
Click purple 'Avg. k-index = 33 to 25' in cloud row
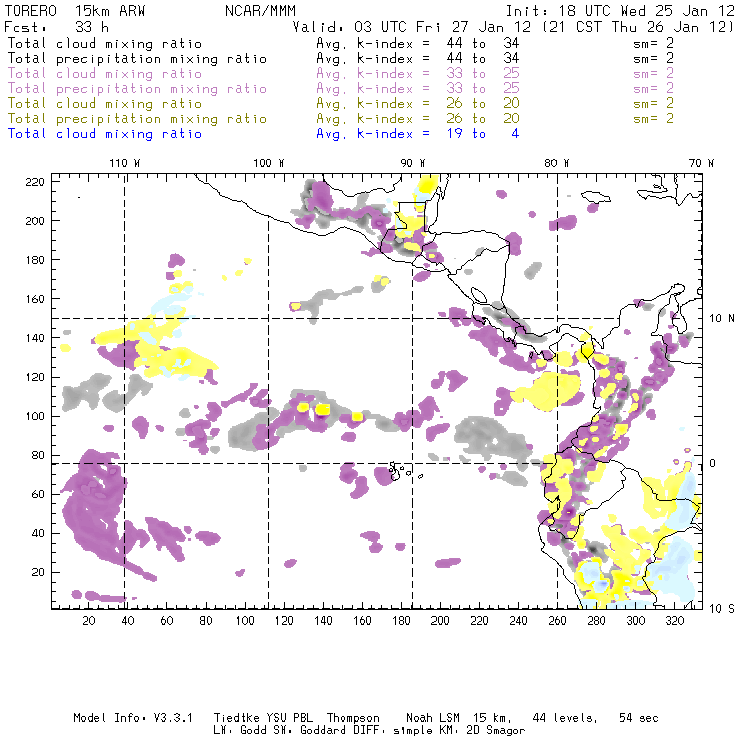click(x=418, y=74)
